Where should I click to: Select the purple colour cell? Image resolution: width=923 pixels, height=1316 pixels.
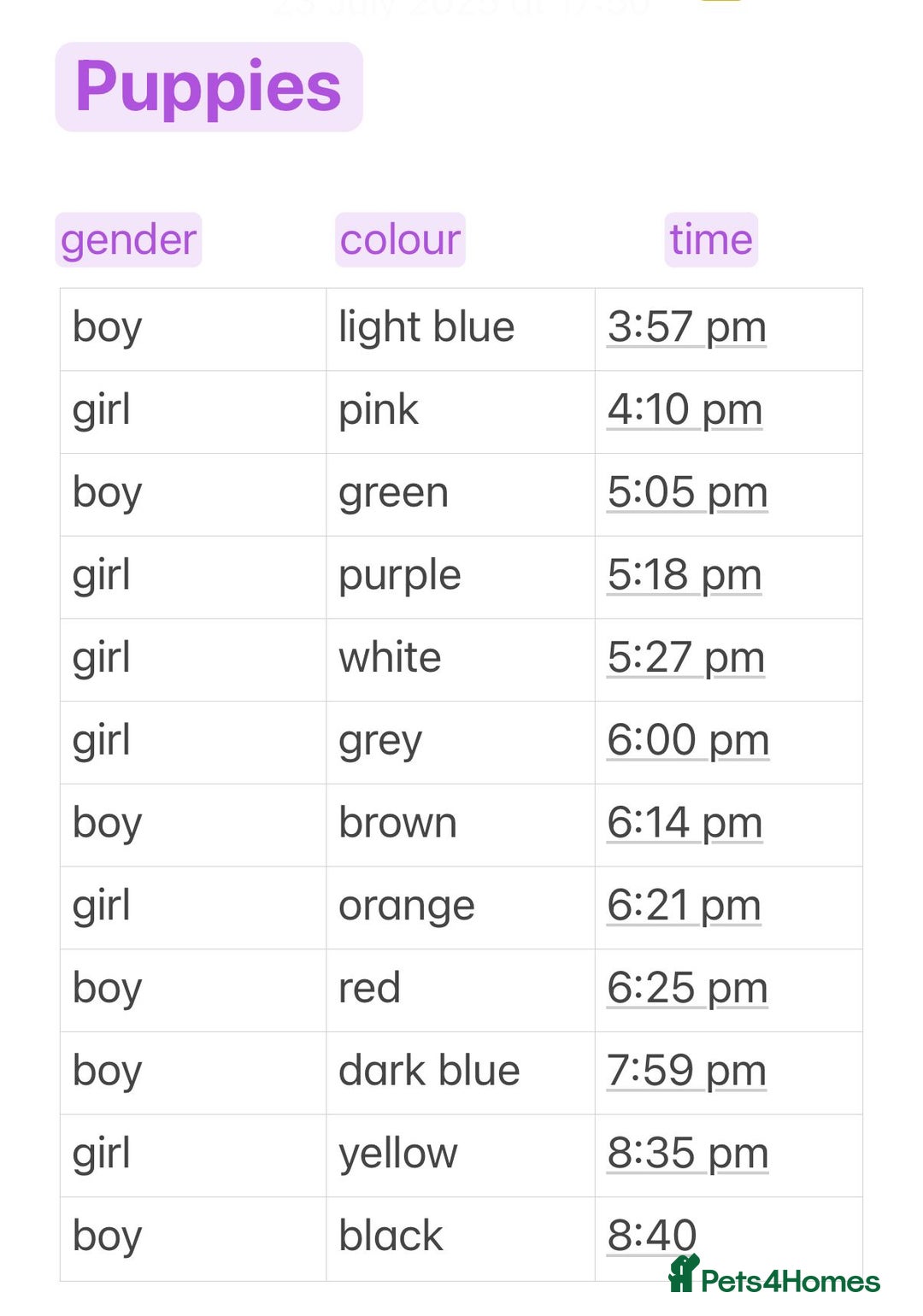461,578
